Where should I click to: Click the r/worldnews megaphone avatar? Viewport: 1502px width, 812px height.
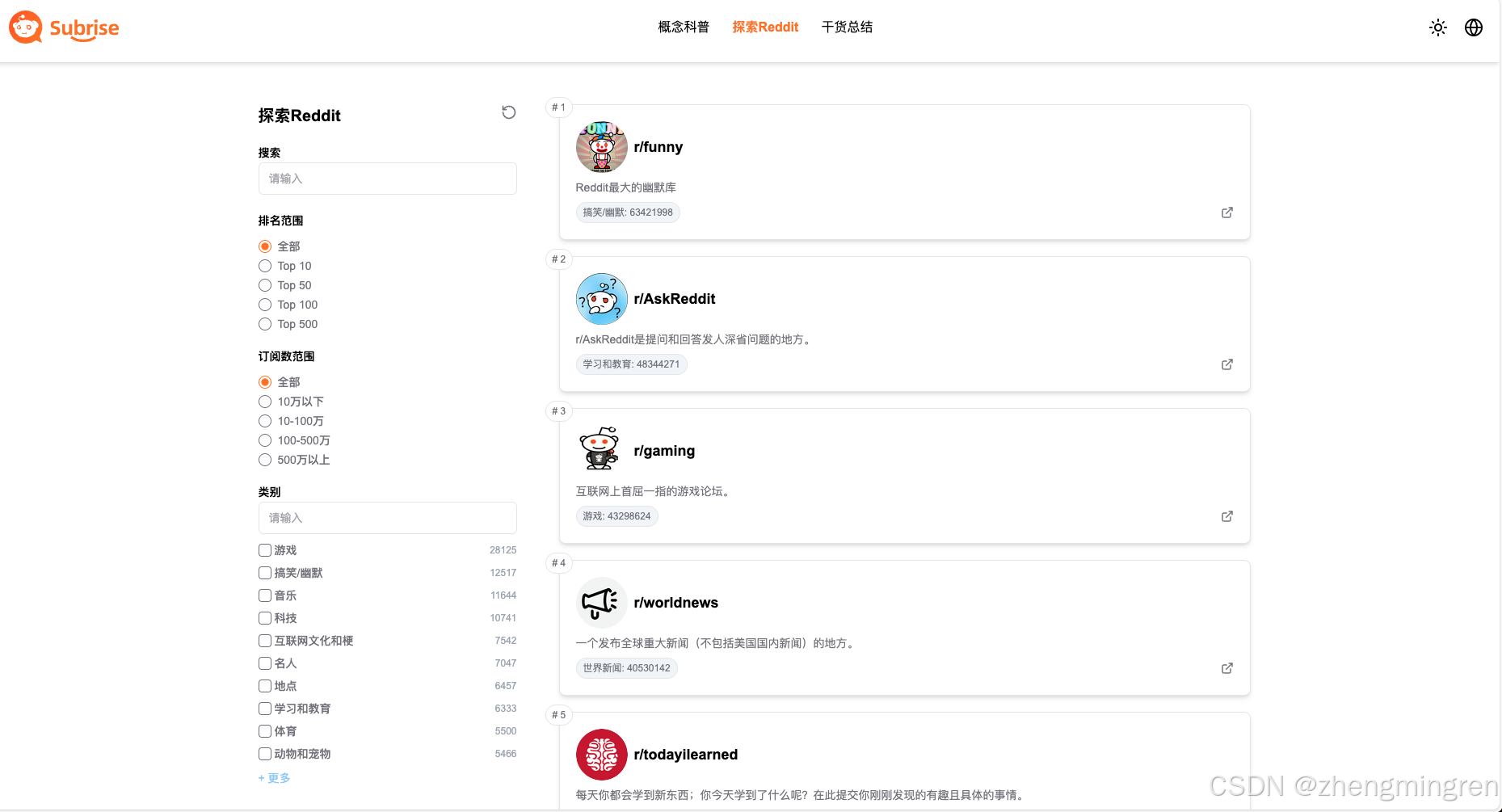601,603
